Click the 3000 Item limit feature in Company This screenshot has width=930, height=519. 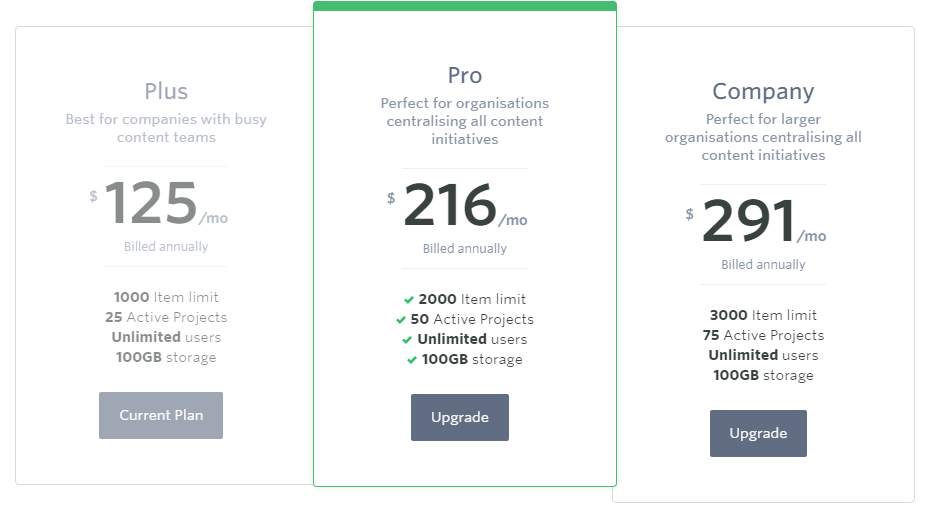click(x=763, y=315)
